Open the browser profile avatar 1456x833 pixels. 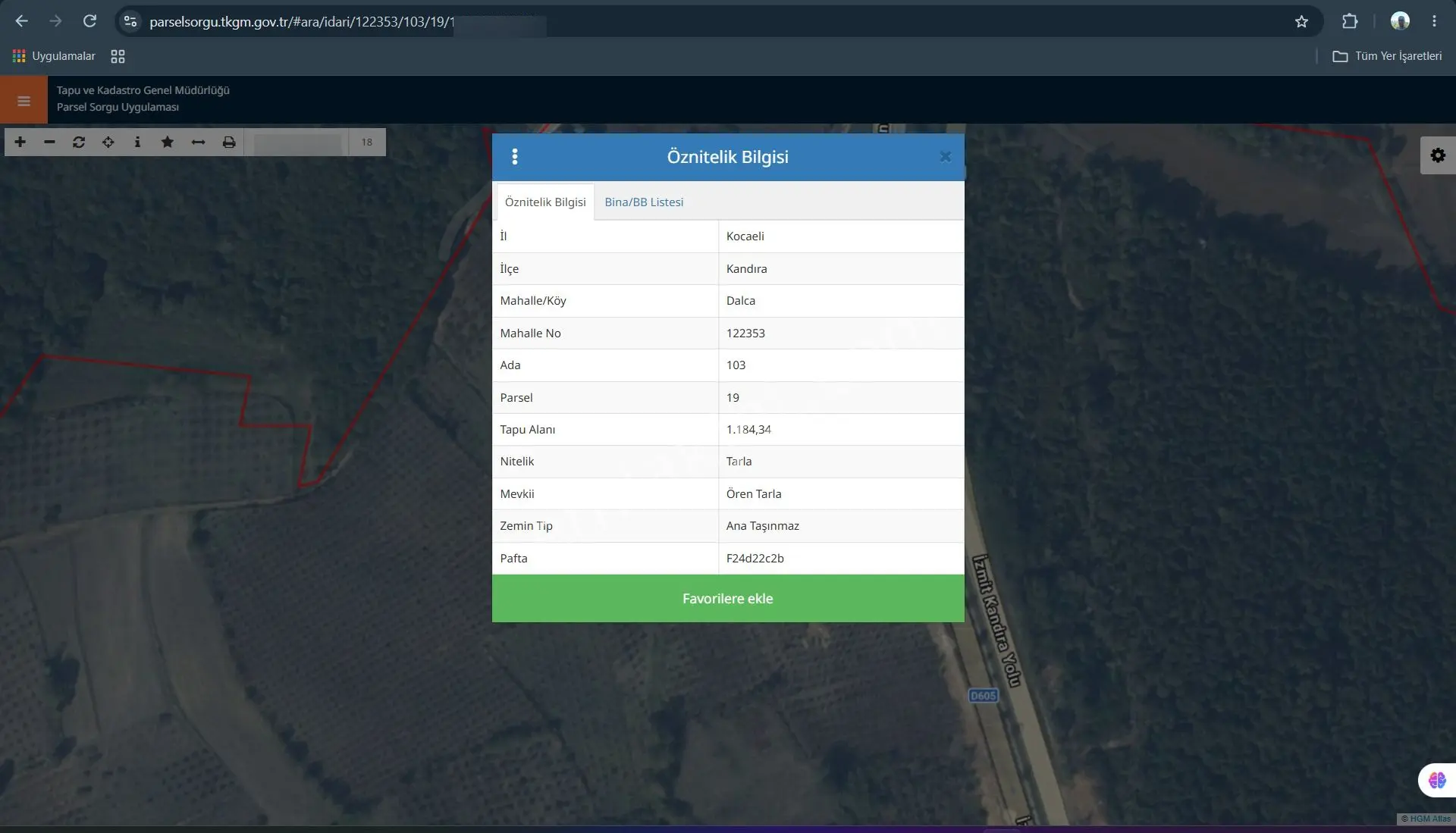tap(1400, 21)
